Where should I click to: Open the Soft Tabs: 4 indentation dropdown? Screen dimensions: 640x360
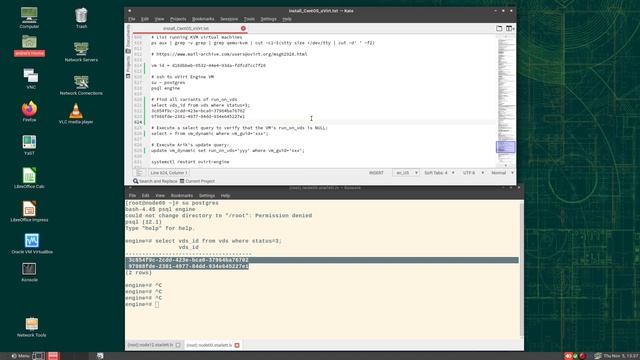click(439, 173)
